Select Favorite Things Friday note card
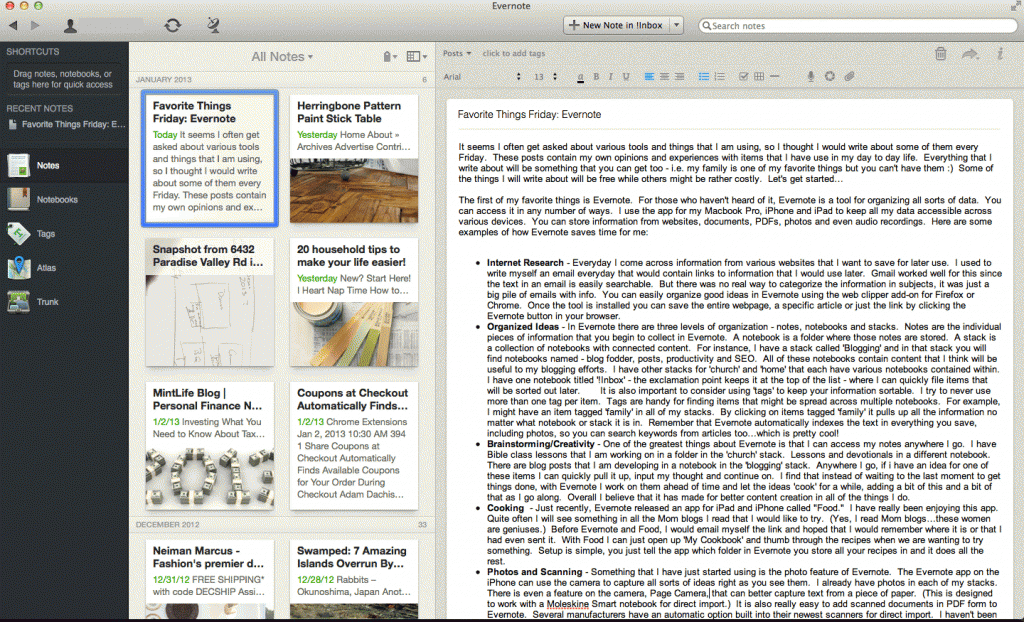Viewport: 1024px width, 622px height. (x=210, y=159)
